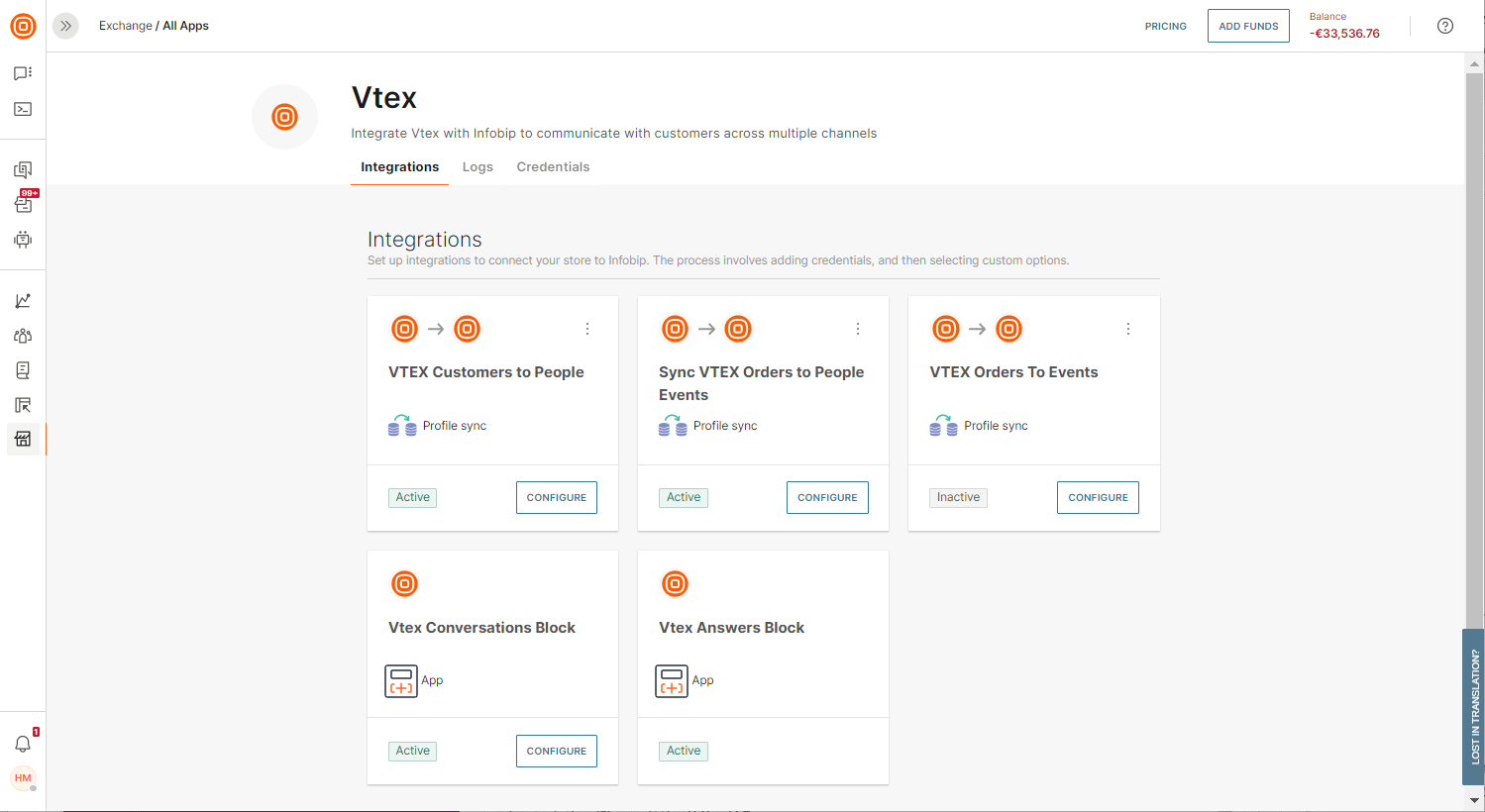Click the storefront Exchange icon in the sidebar
Screen dimensions: 1485x812
pos(23,439)
